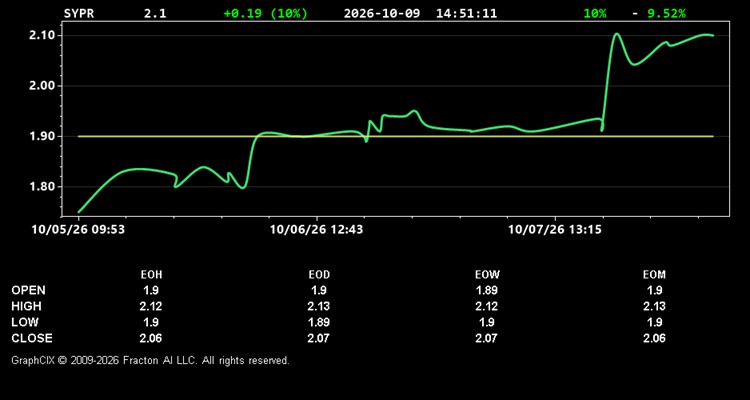Click the EOM open value 1.9

(654, 290)
